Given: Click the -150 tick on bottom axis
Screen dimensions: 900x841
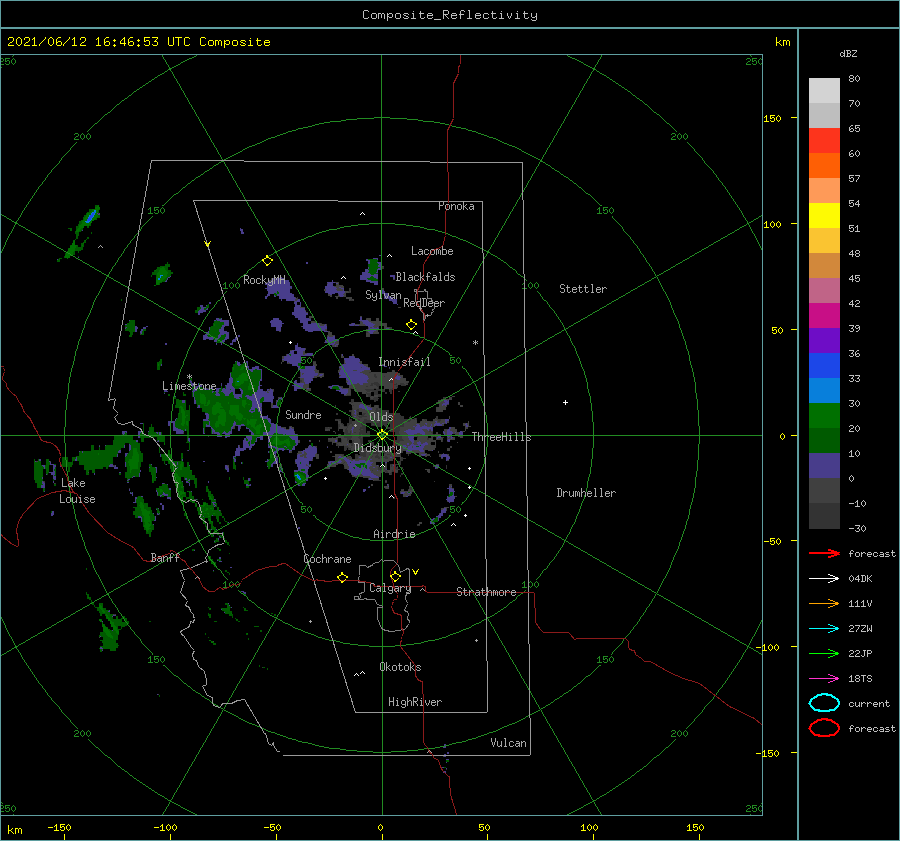Looking at the screenshot, I should (59, 827).
